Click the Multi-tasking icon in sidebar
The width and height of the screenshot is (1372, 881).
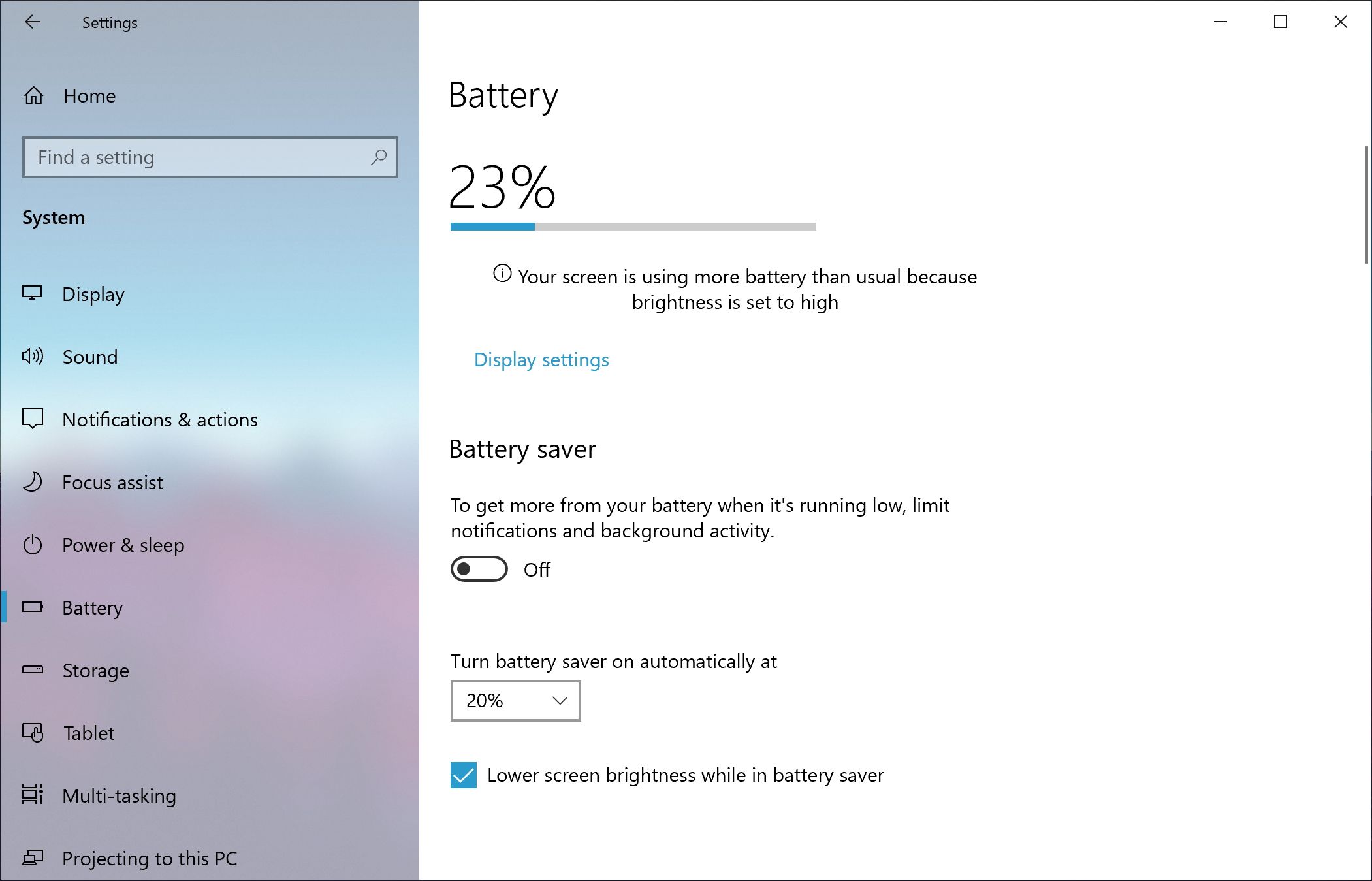click(35, 795)
